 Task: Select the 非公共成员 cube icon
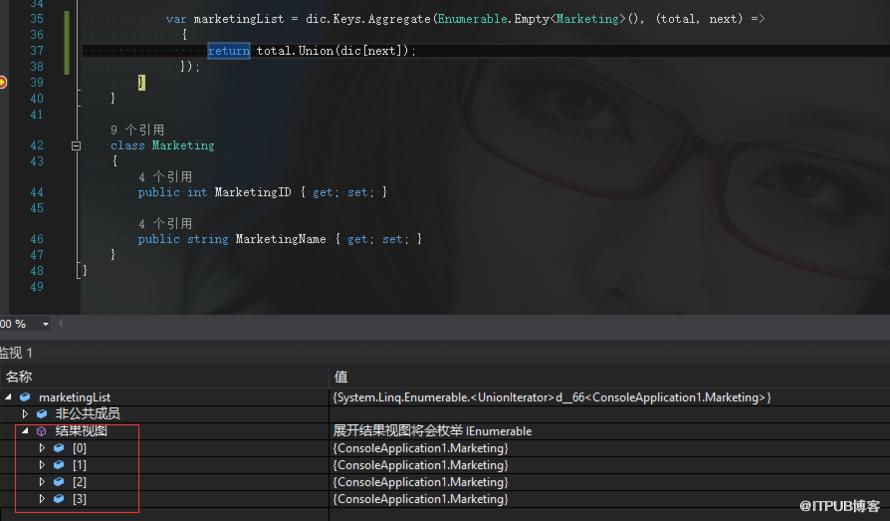(42, 414)
